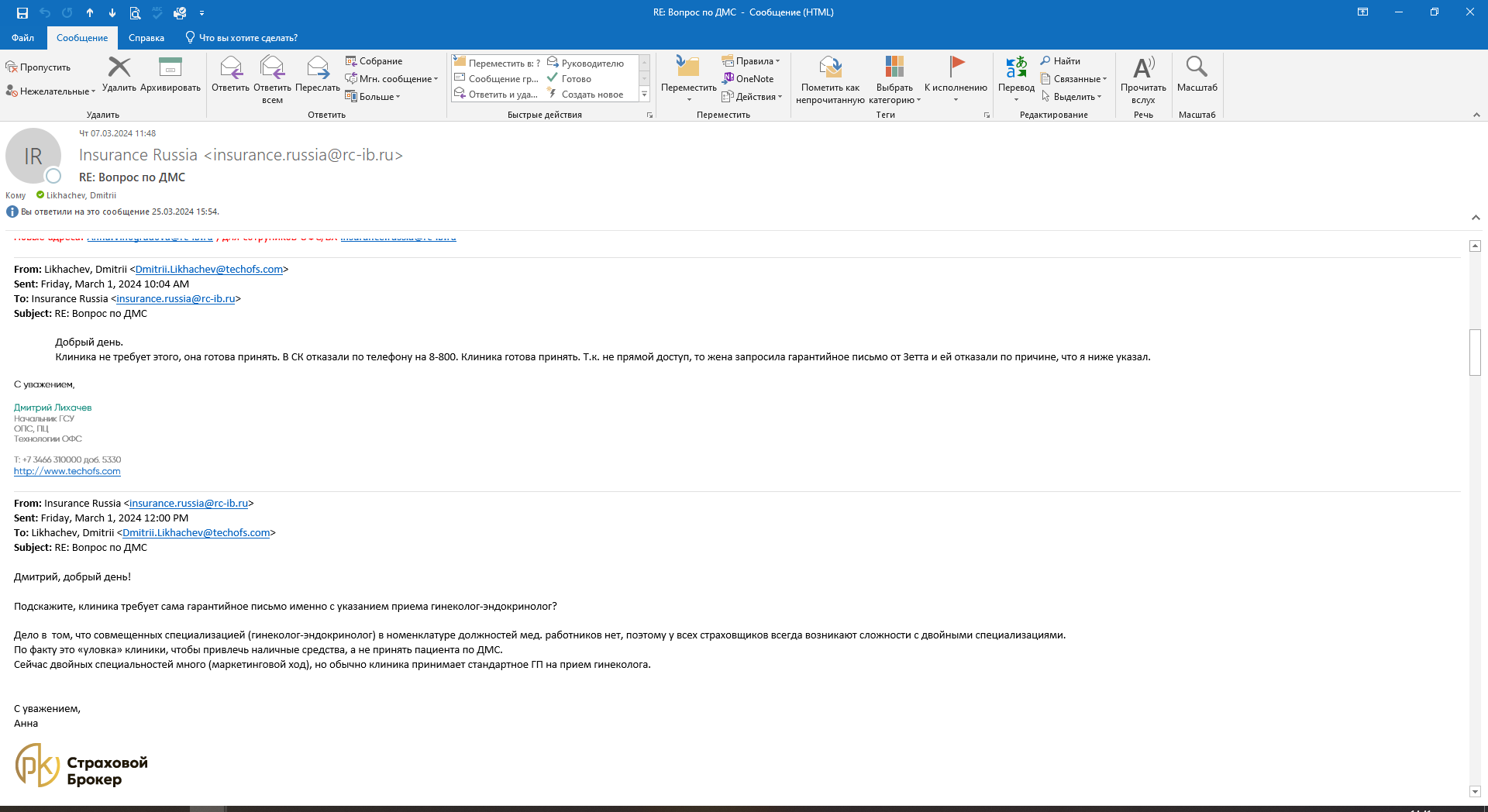Click Пропустить to ignore the conversation
The image size is (1488, 812).
(38, 67)
